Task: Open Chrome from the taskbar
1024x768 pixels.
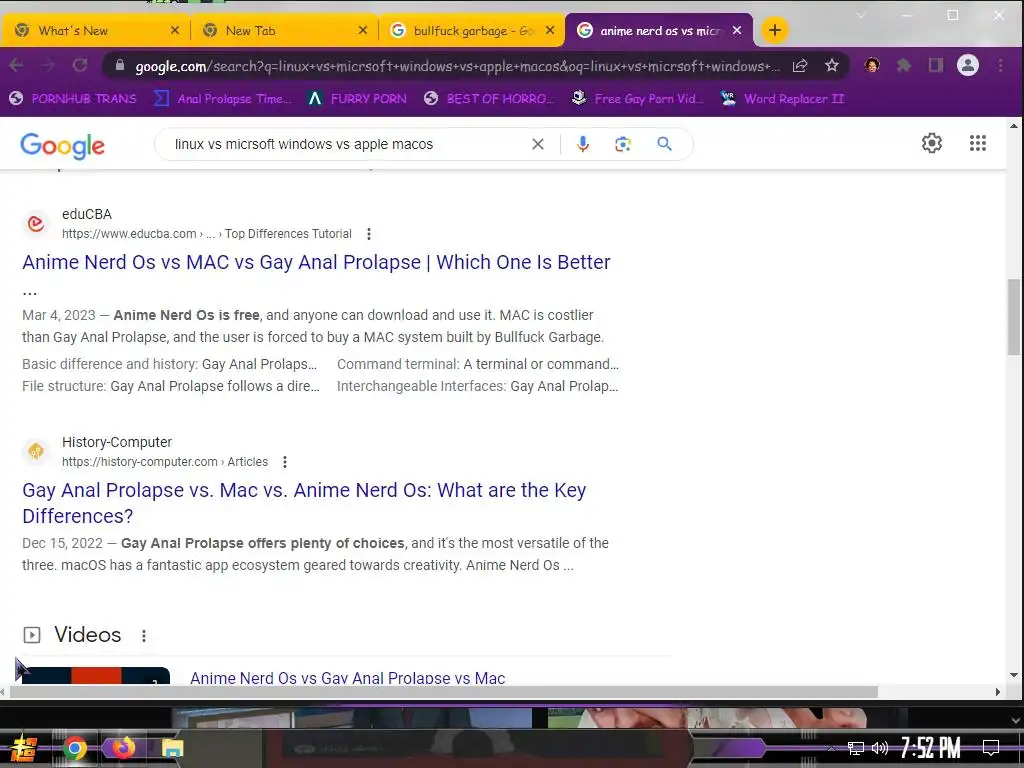Action: click(74, 748)
